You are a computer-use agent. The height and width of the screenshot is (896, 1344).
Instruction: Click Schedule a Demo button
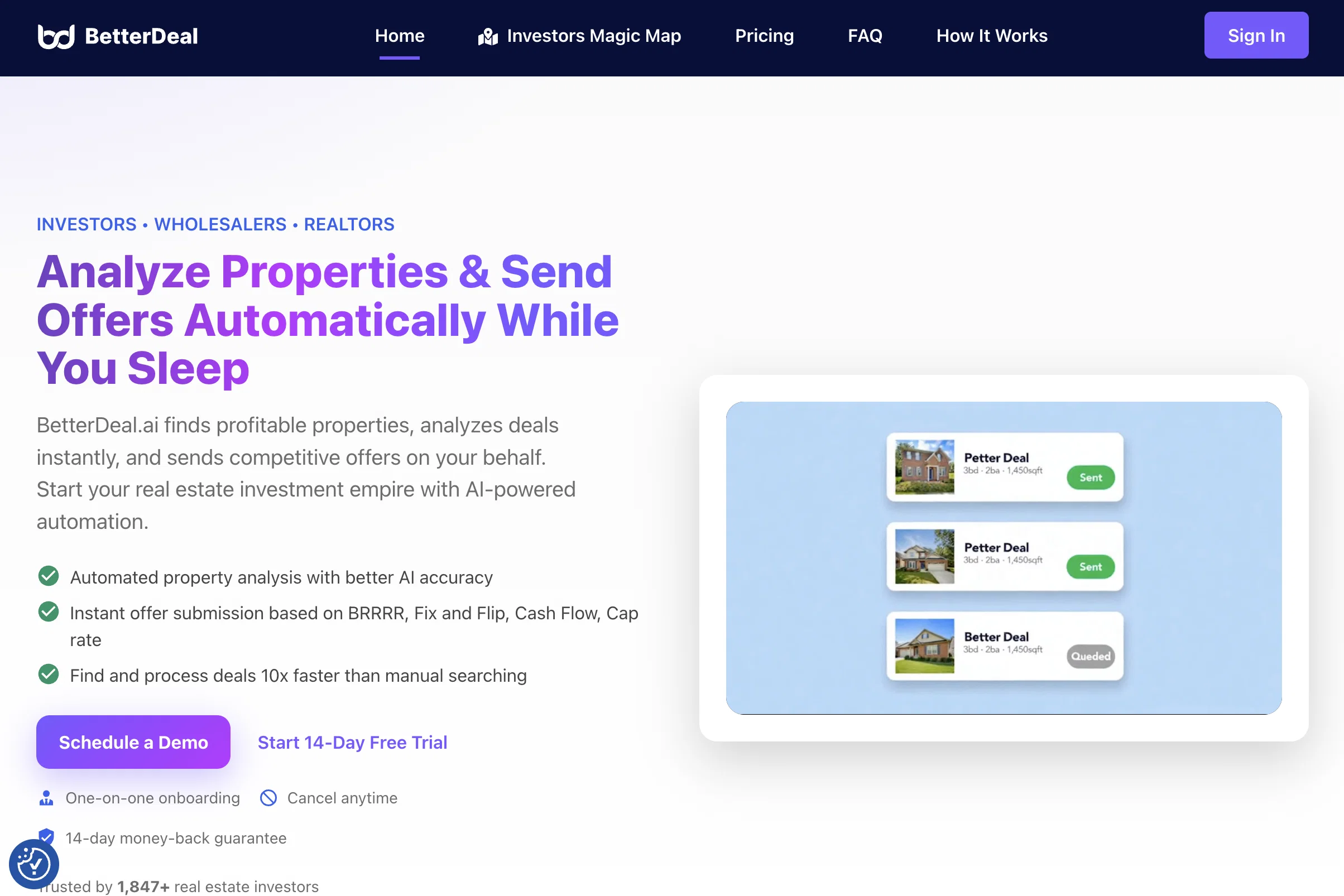(x=133, y=741)
